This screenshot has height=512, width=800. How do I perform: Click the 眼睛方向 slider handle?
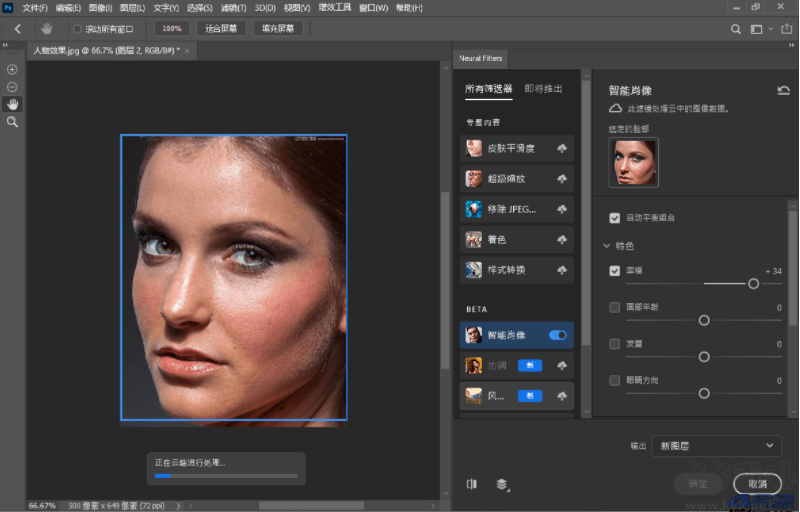[x=704, y=393]
